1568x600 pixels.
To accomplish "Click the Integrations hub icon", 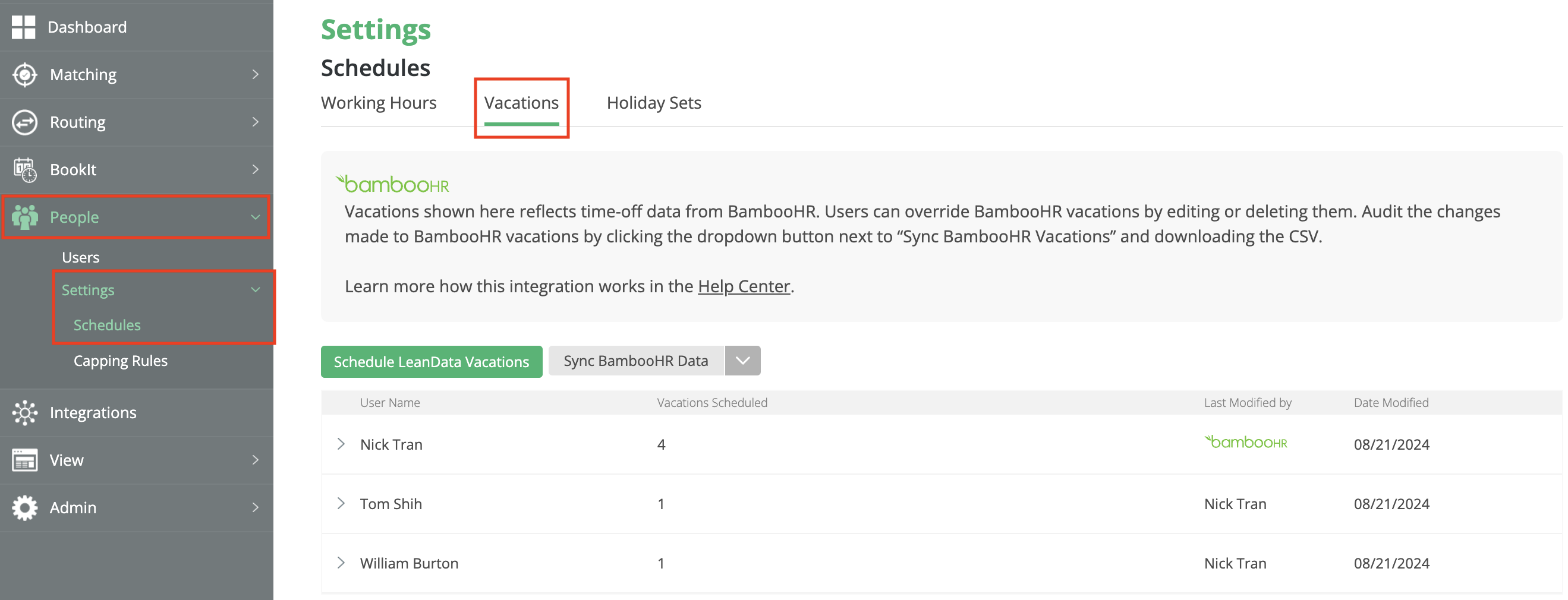I will (x=25, y=413).
